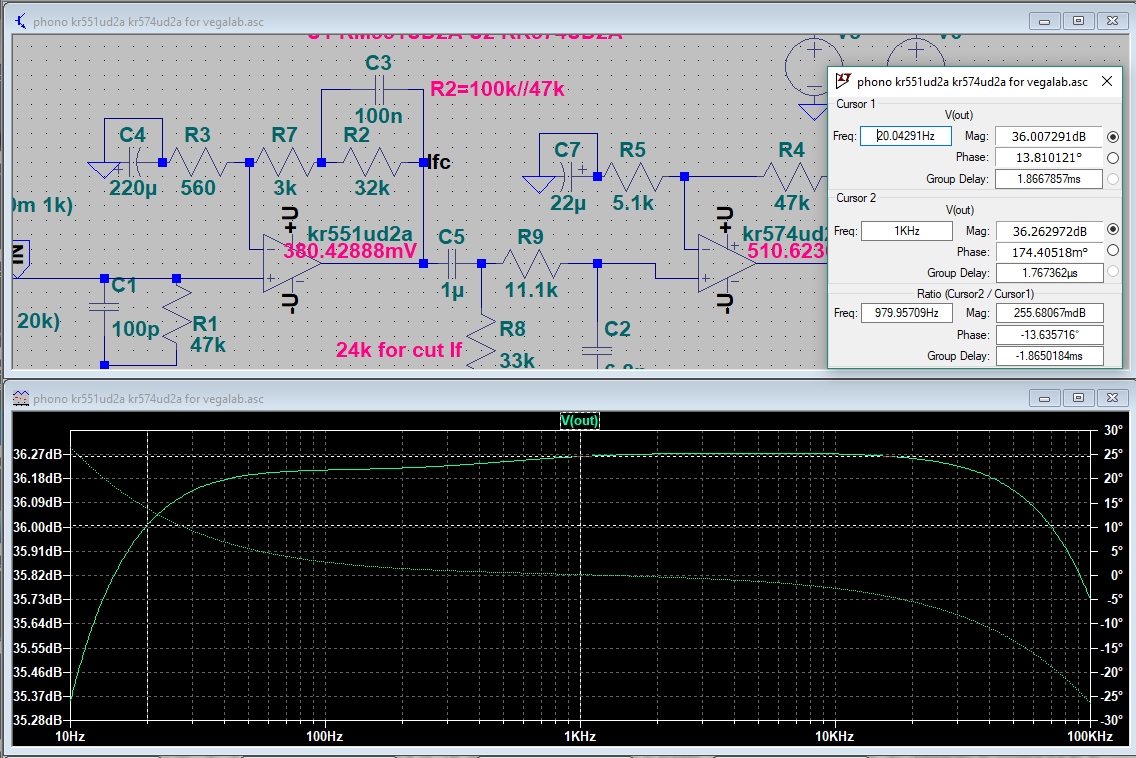
Task: Close the cursor readout dialog
Action: click(1106, 81)
